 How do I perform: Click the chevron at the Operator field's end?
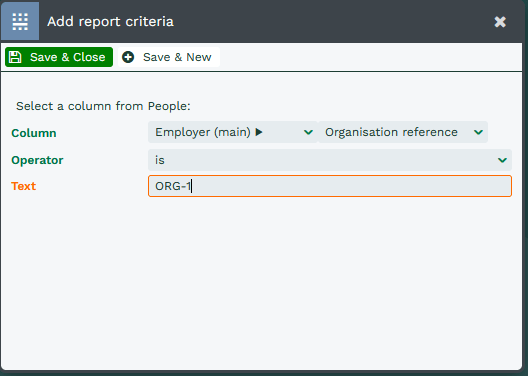(x=502, y=160)
